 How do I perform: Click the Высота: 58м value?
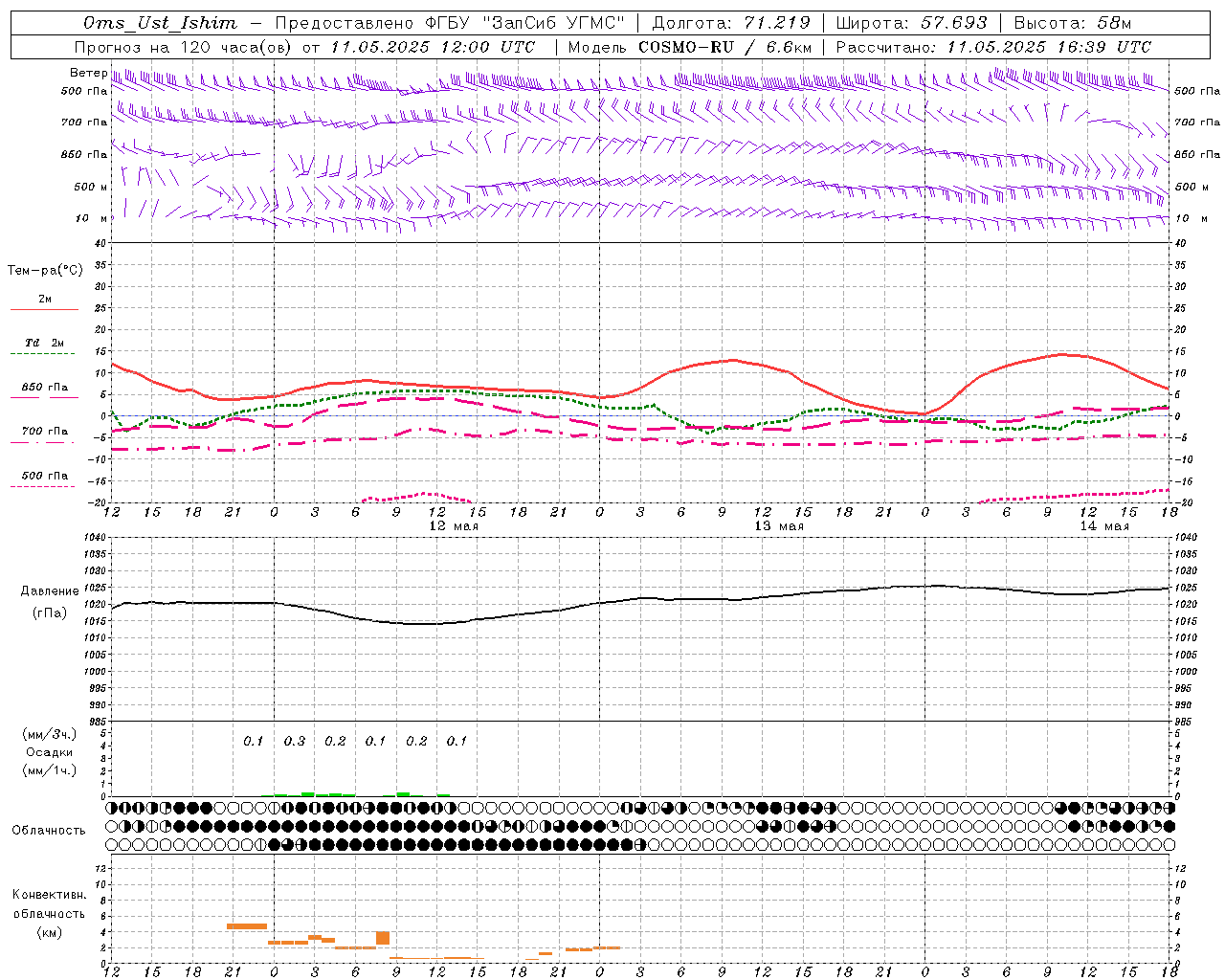pyautogui.click(x=1073, y=24)
